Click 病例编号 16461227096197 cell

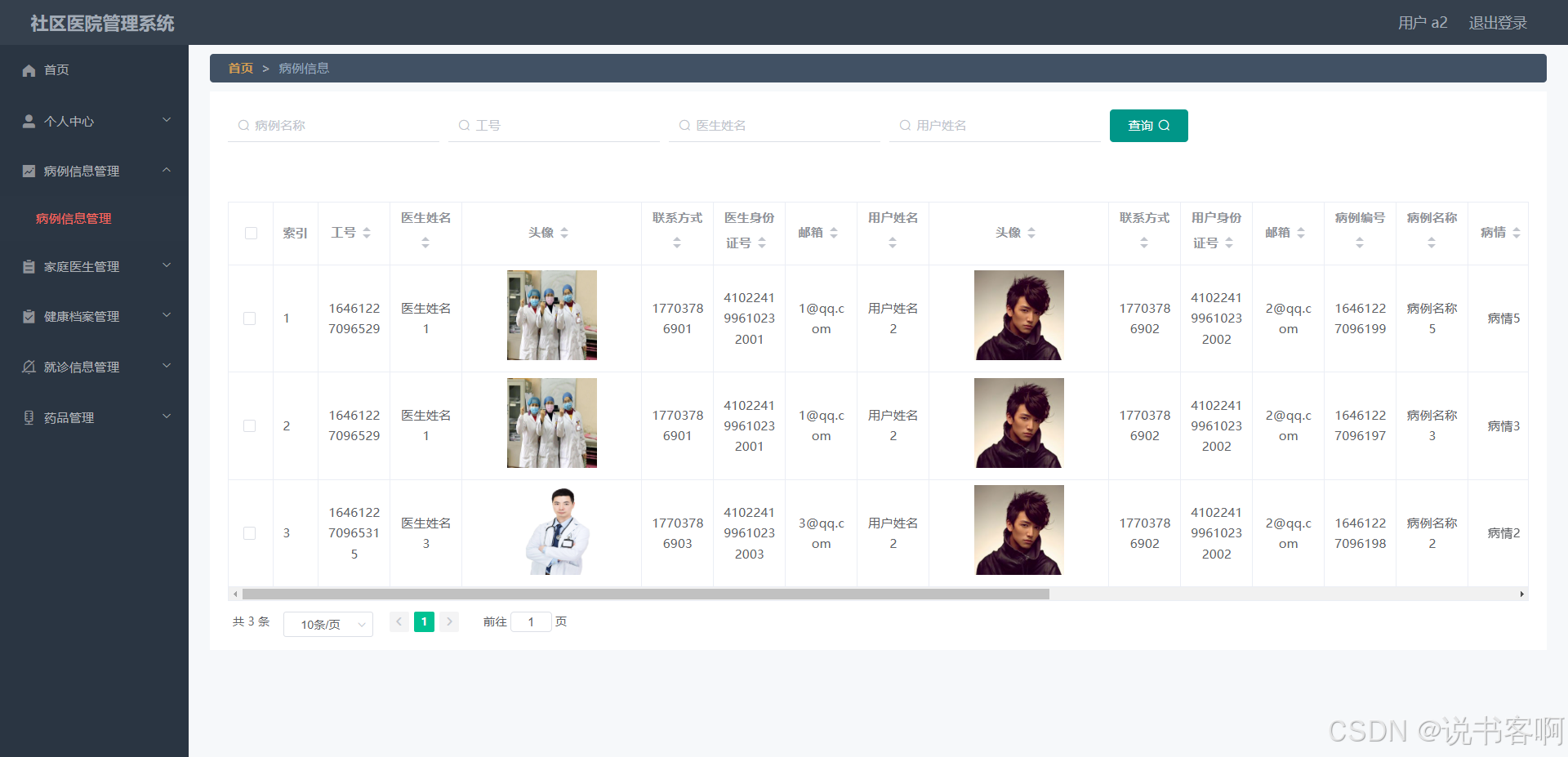click(x=1360, y=425)
